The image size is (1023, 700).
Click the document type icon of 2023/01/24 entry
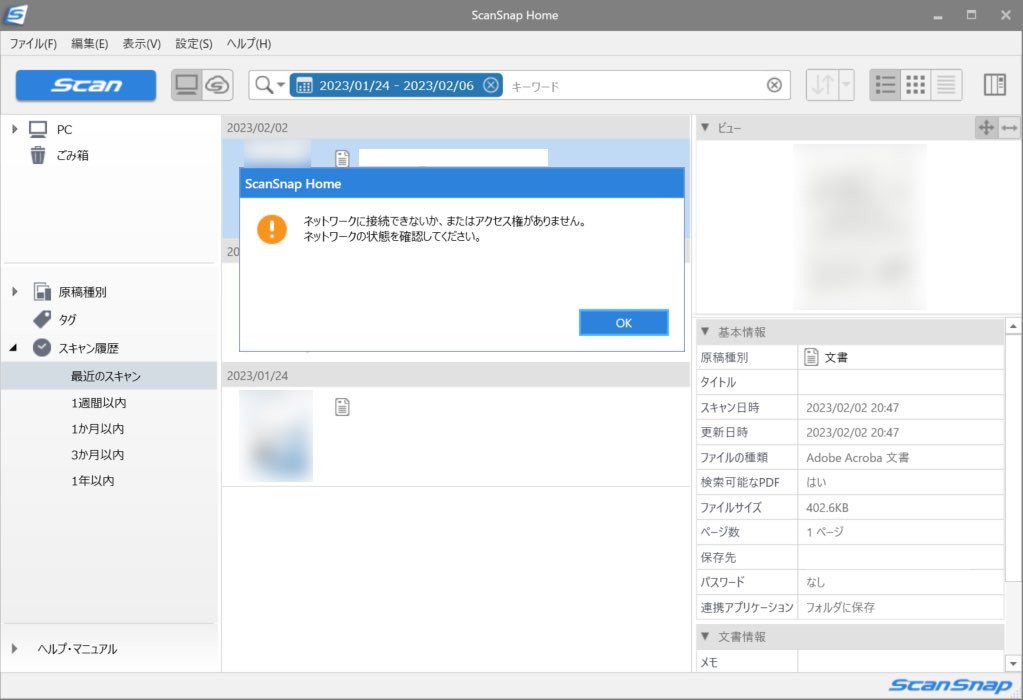click(342, 407)
